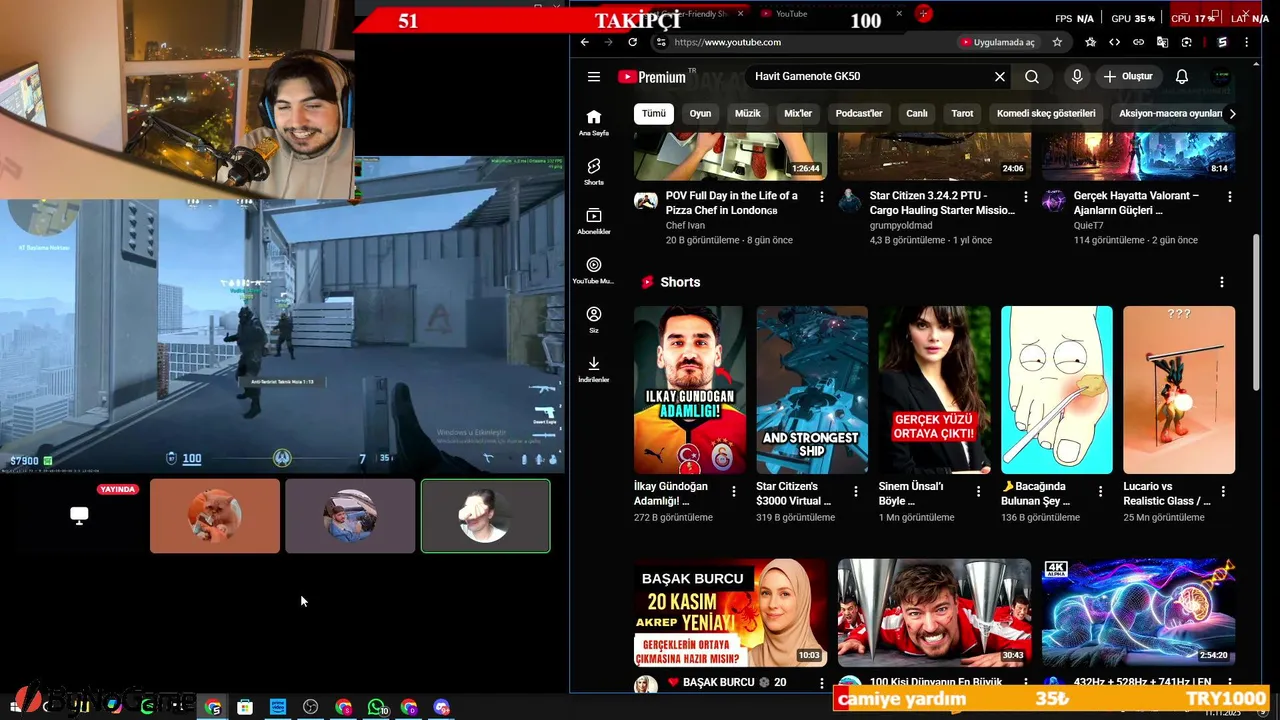Viewport: 1280px width, 720px height.
Task: Open YouTube Music from sidebar
Action: (594, 270)
